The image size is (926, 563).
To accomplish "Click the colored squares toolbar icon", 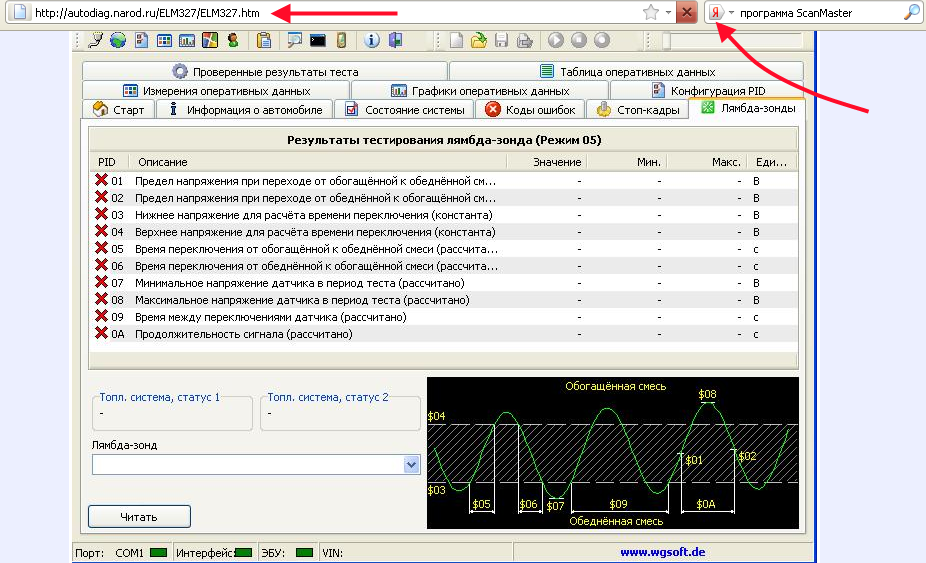I will click(x=210, y=40).
